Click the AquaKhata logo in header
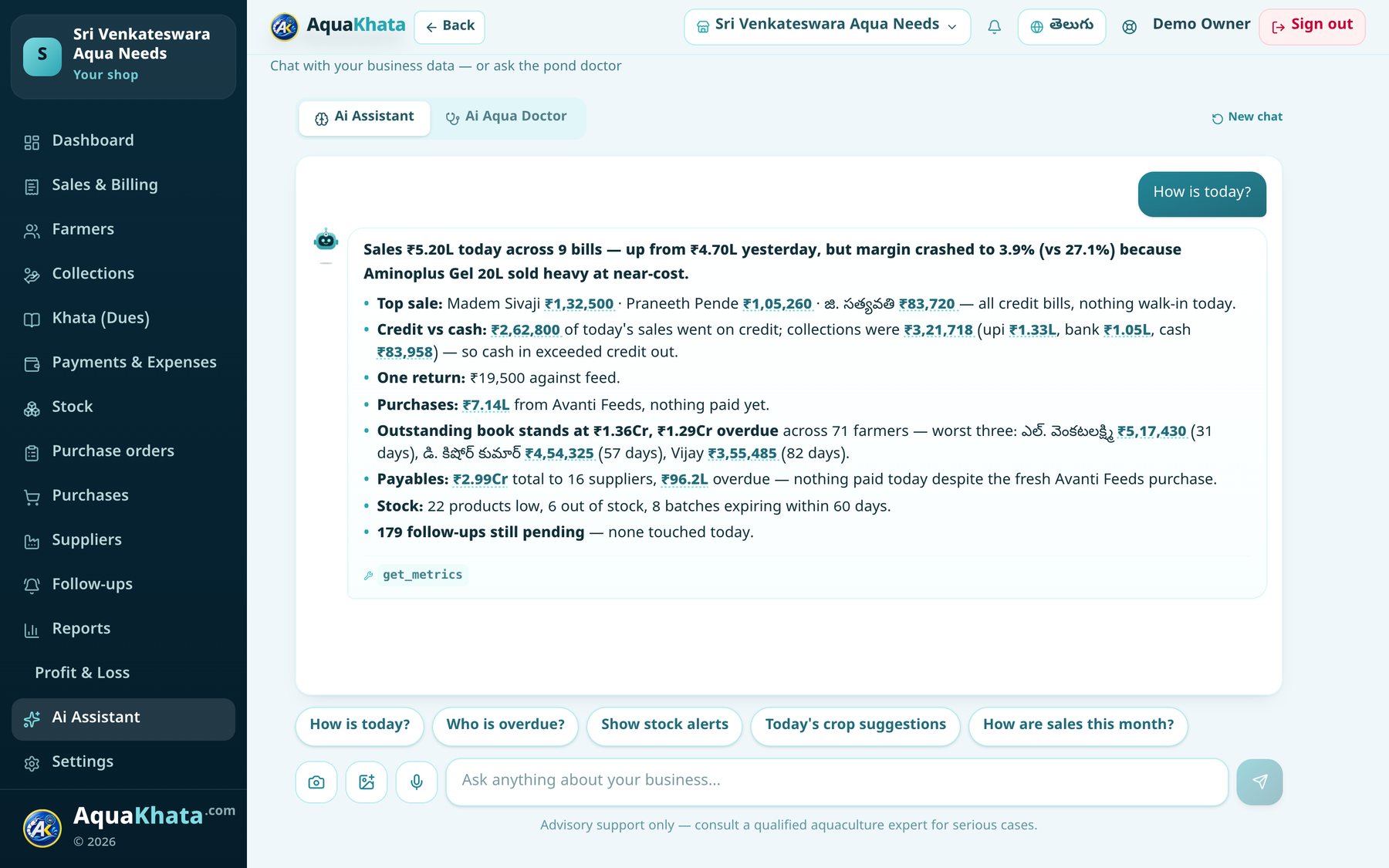 (x=338, y=26)
